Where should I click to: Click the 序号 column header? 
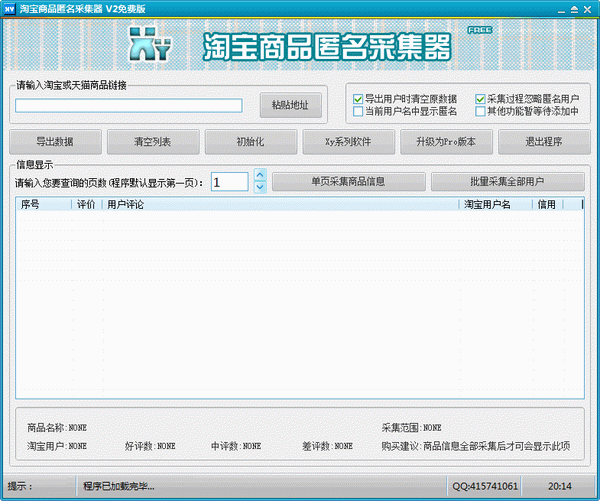[x=44, y=205]
